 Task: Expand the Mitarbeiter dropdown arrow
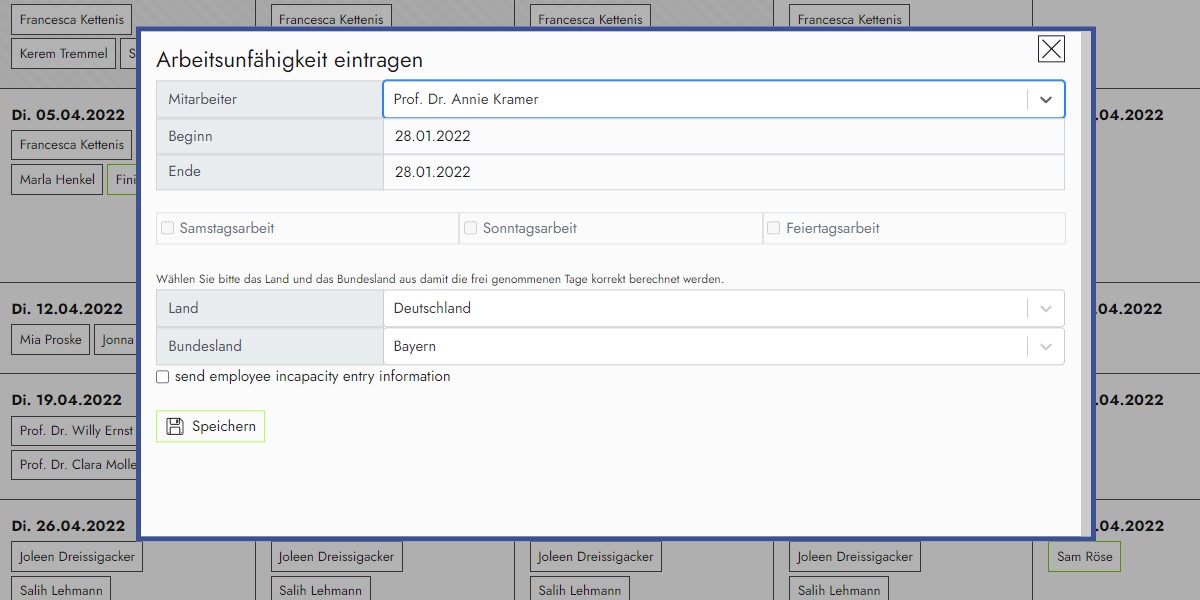(1045, 100)
